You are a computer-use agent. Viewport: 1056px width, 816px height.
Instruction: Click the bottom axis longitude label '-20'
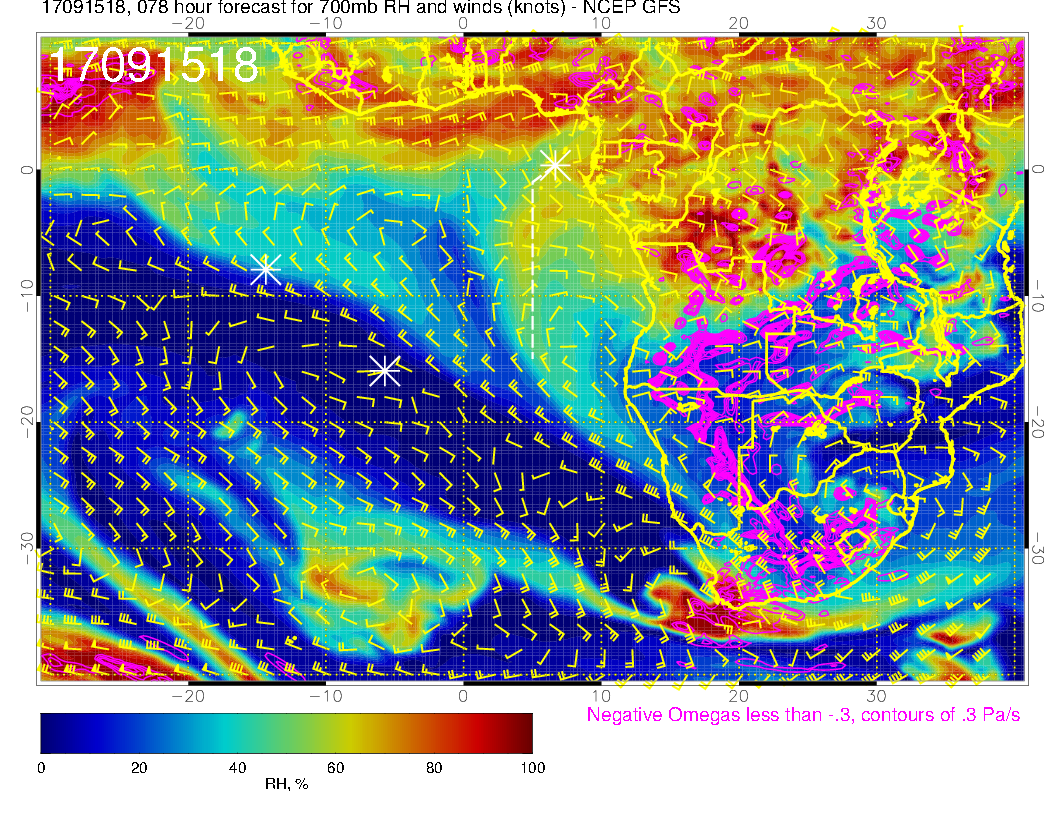[188, 696]
